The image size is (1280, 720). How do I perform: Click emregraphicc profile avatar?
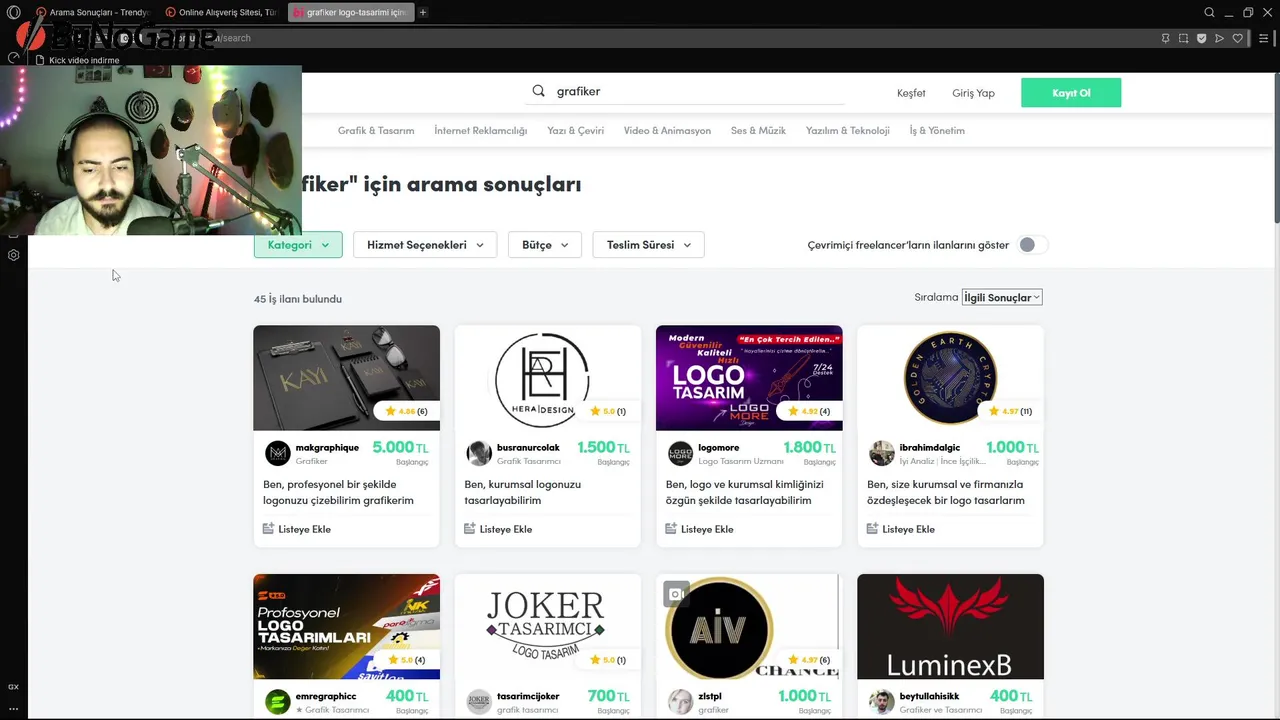(x=277, y=701)
